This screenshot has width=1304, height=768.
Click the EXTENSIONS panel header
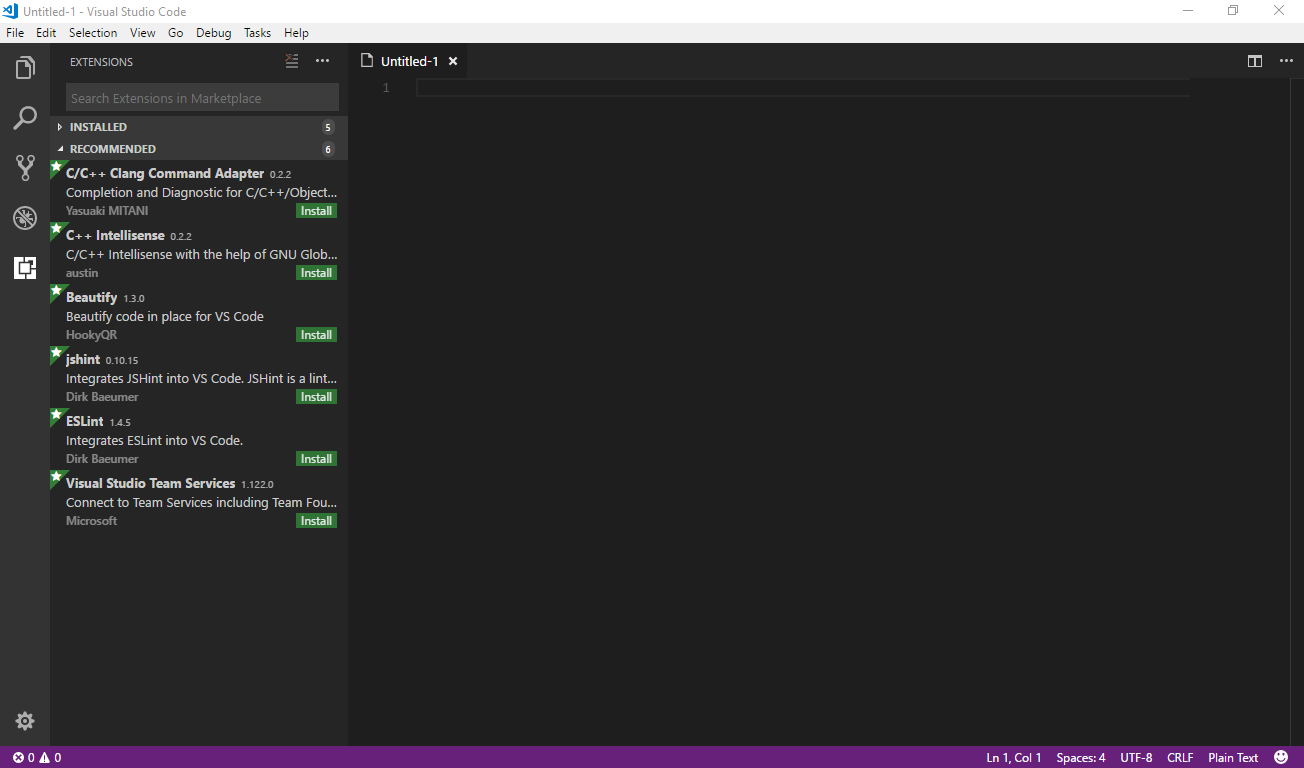point(101,62)
